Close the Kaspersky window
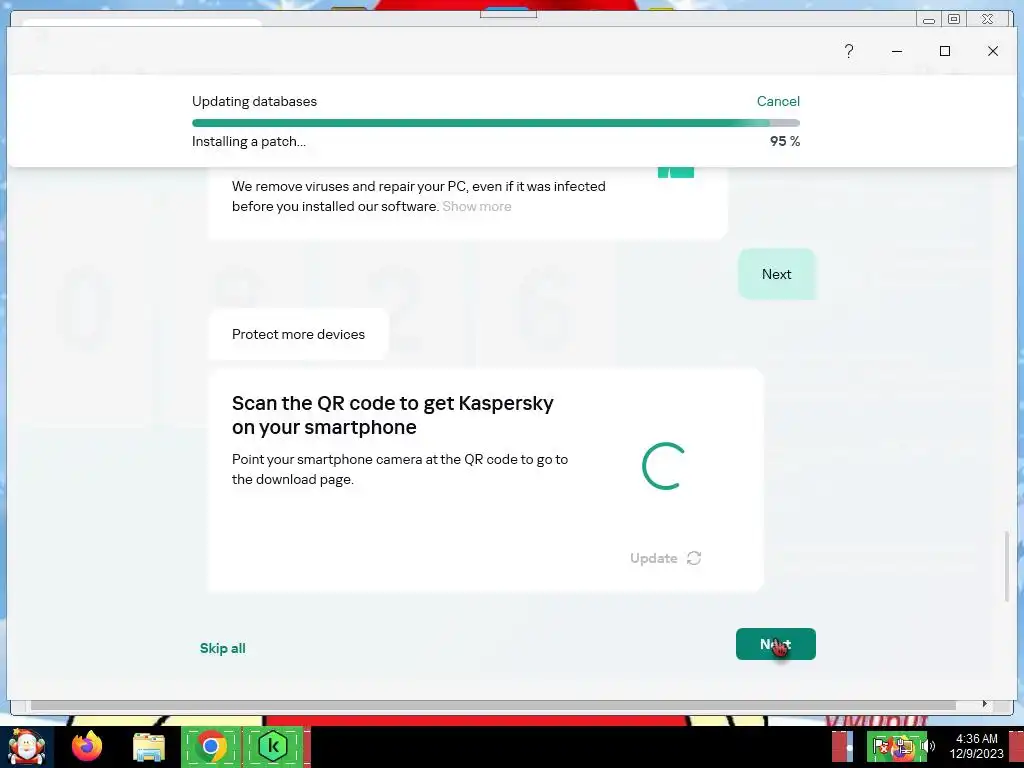 tap(993, 51)
